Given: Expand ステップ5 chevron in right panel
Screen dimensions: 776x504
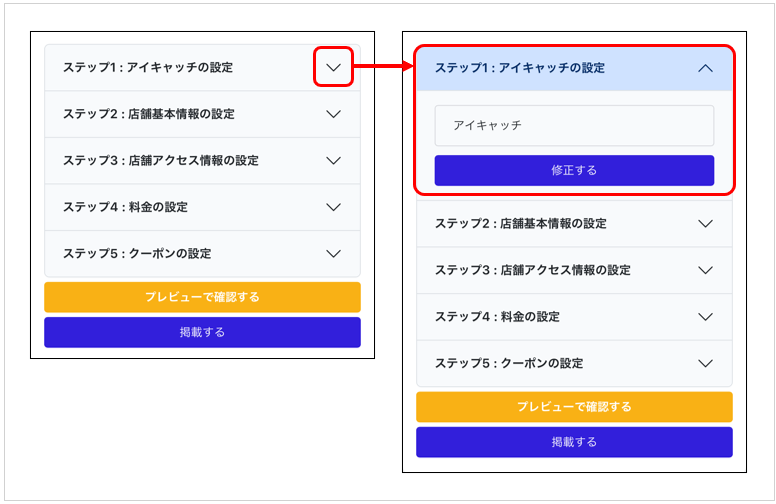Looking at the screenshot, I should click(x=705, y=363).
